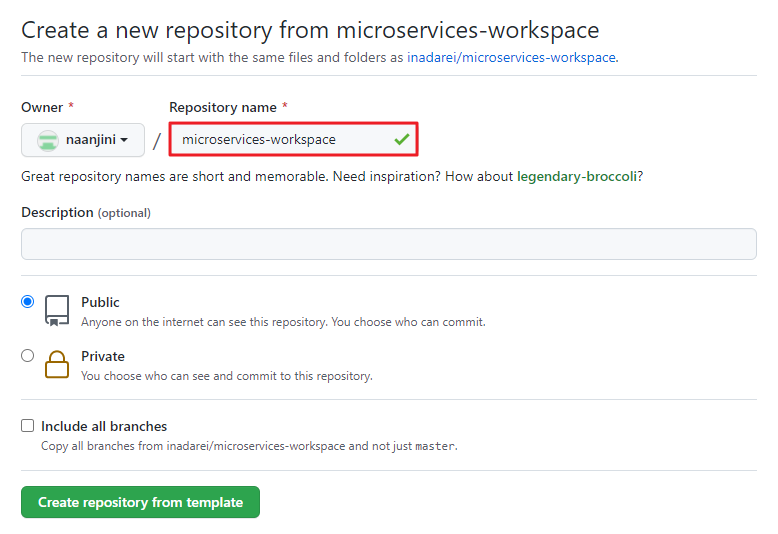Image resolution: width=778 pixels, height=534 pixels.
Task: Click the Public label text
Action: [100, 302]
